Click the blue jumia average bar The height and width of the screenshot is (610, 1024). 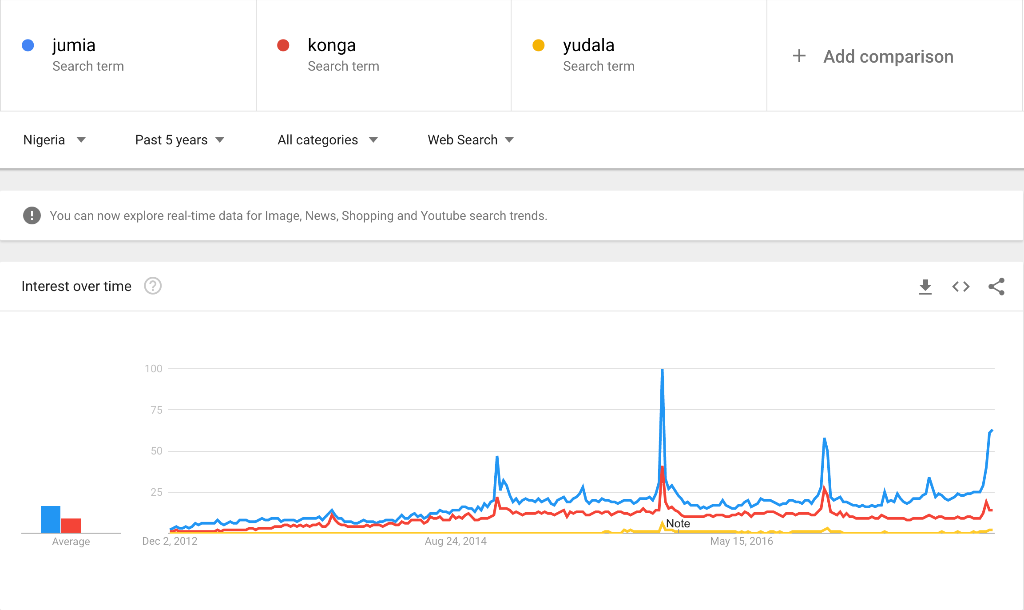point(50,519)
